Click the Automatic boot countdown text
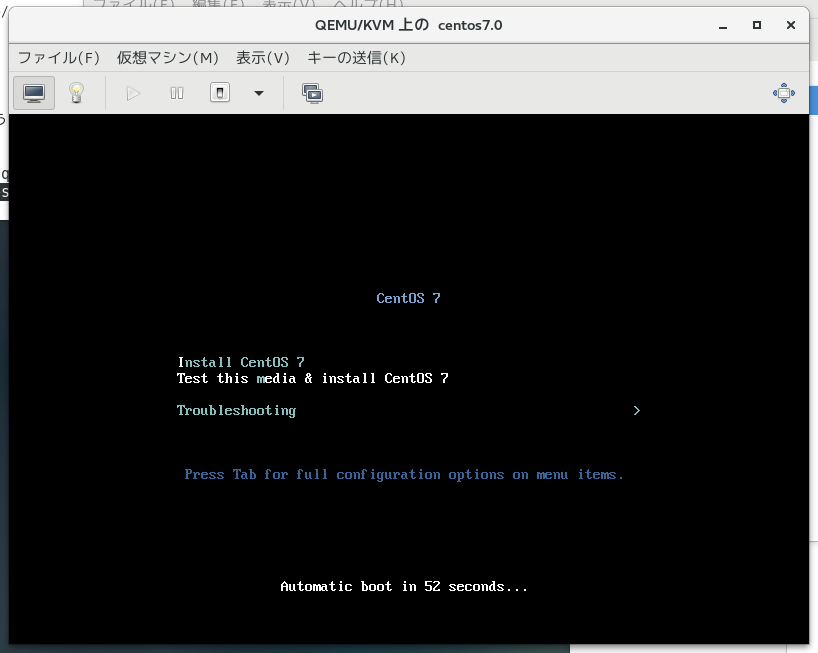The image size is (818, 653). 404,587
